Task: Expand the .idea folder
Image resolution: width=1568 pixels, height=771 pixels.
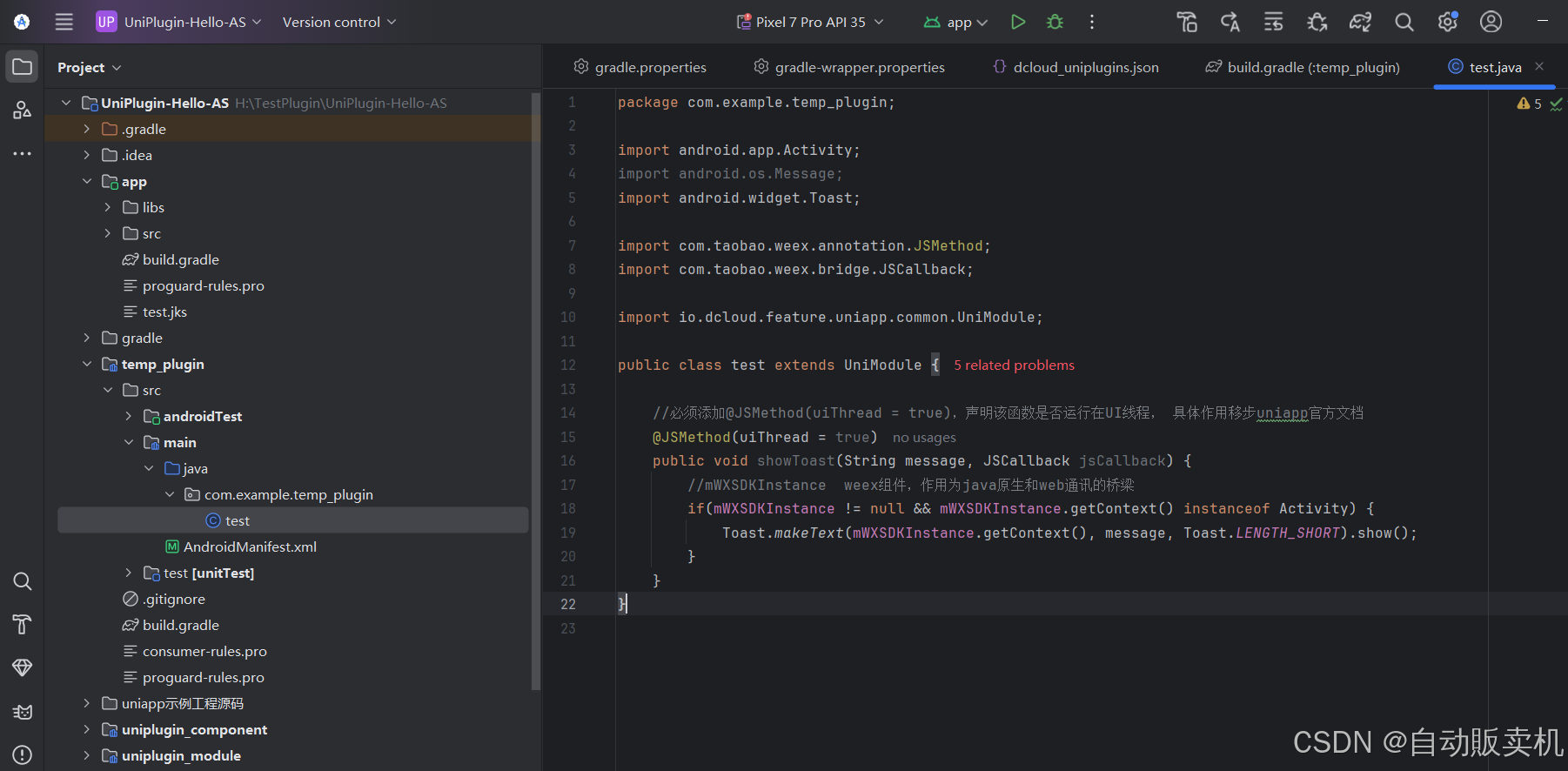Action: [x=86, y=155]
